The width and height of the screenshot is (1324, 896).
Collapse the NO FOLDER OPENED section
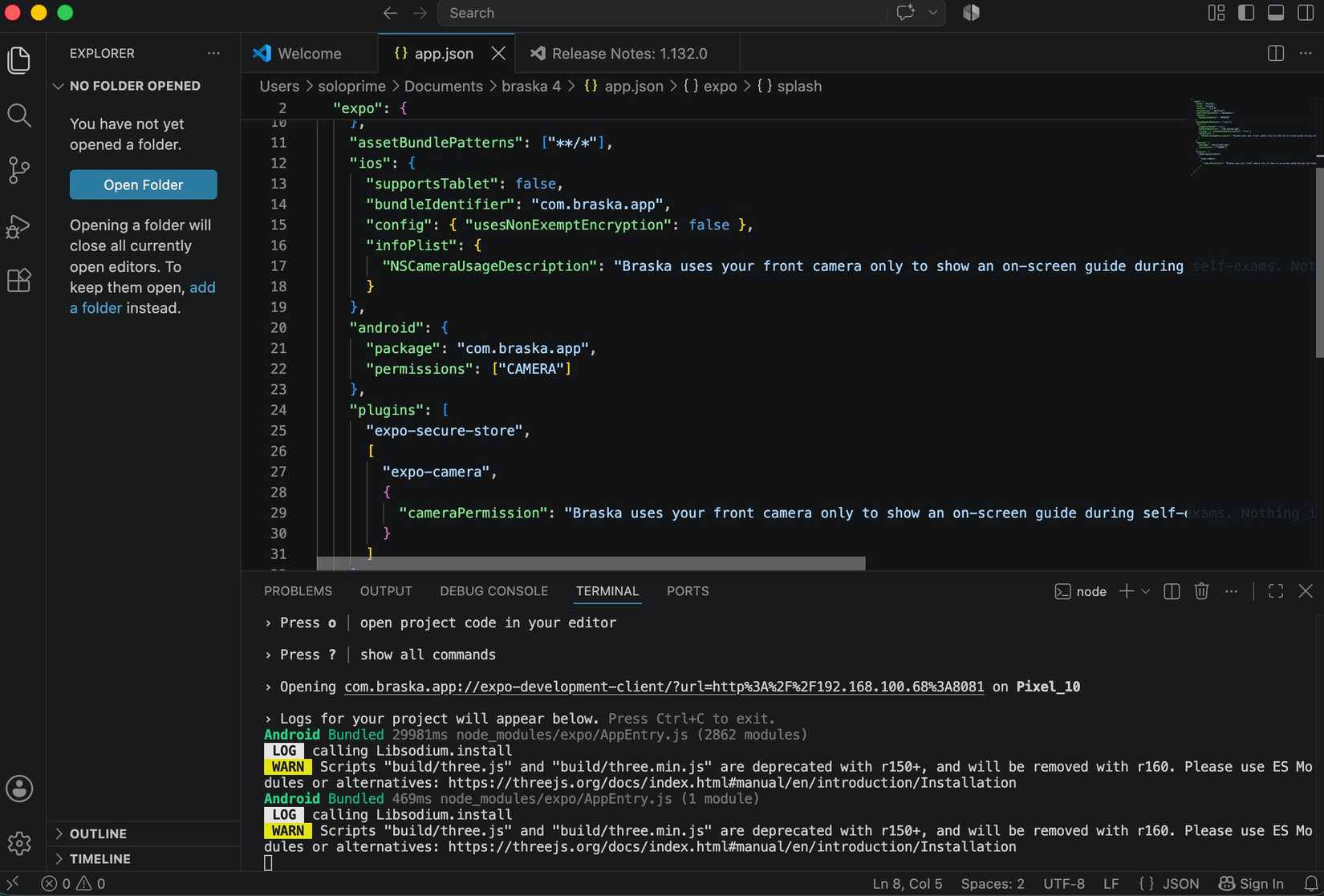(135, 86)
